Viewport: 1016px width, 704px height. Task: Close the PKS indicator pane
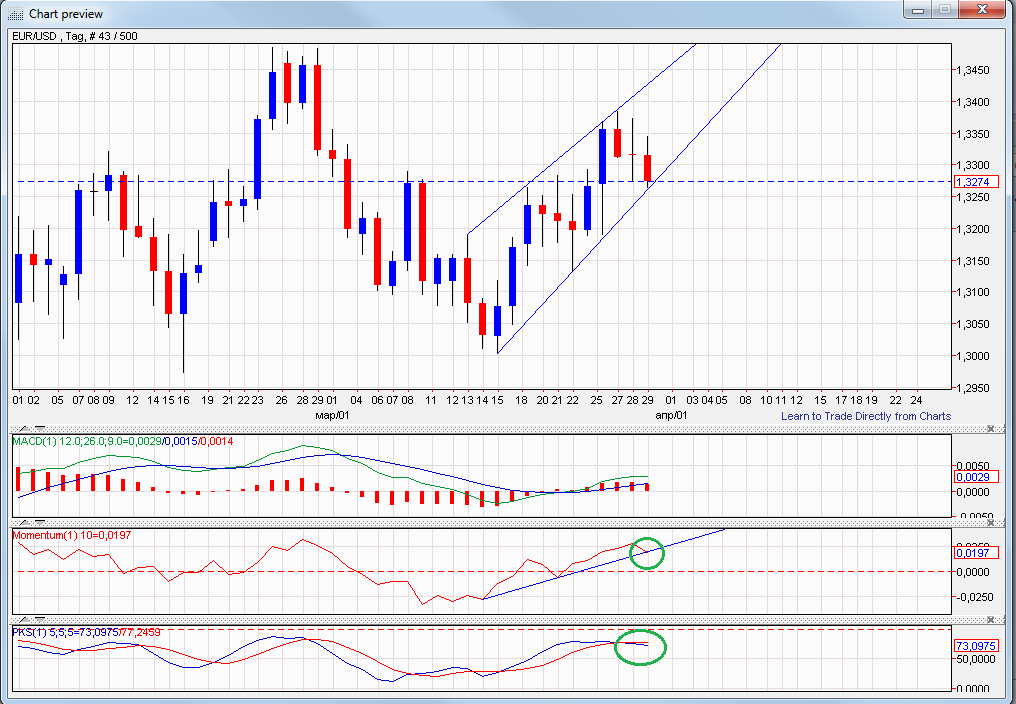tap(991, 620)
